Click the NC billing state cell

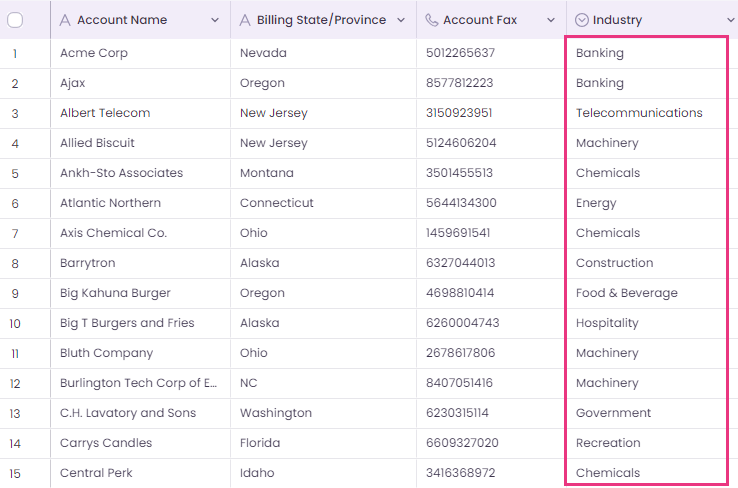click(x=323, y=383)
